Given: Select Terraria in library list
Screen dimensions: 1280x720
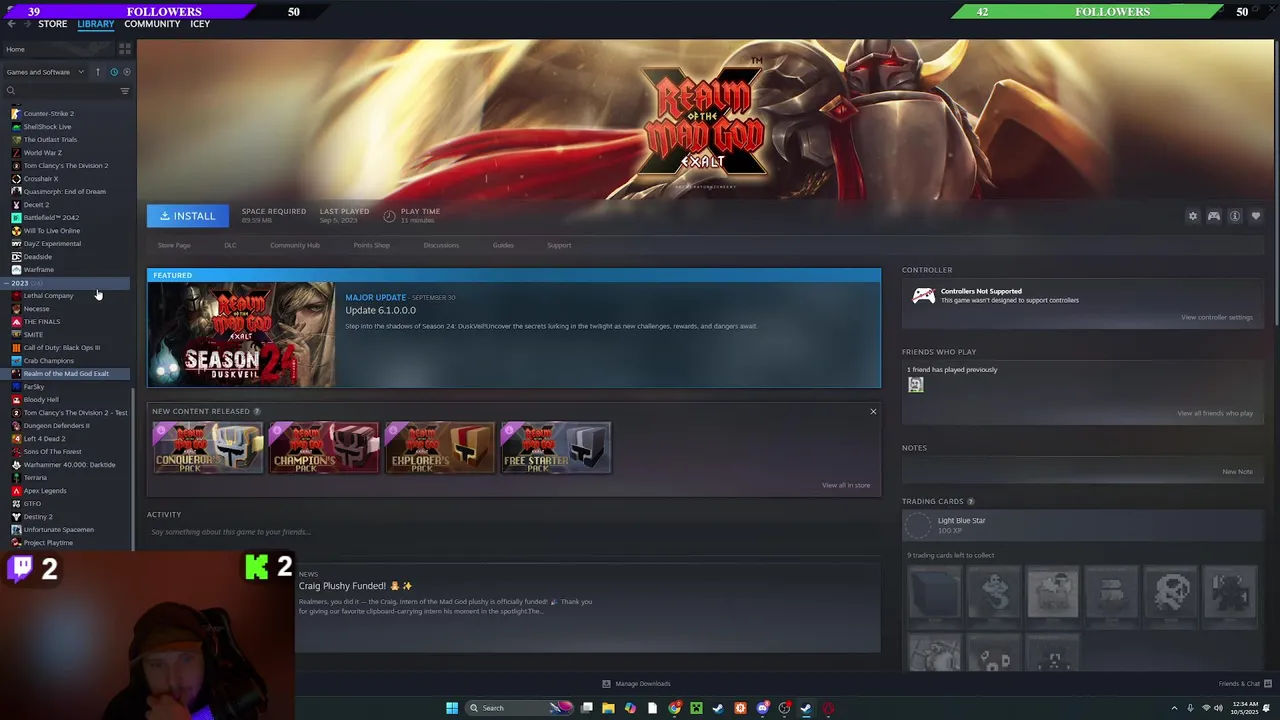Looking at the screenshot, I should pyautogui.click(x=35, y=478).
